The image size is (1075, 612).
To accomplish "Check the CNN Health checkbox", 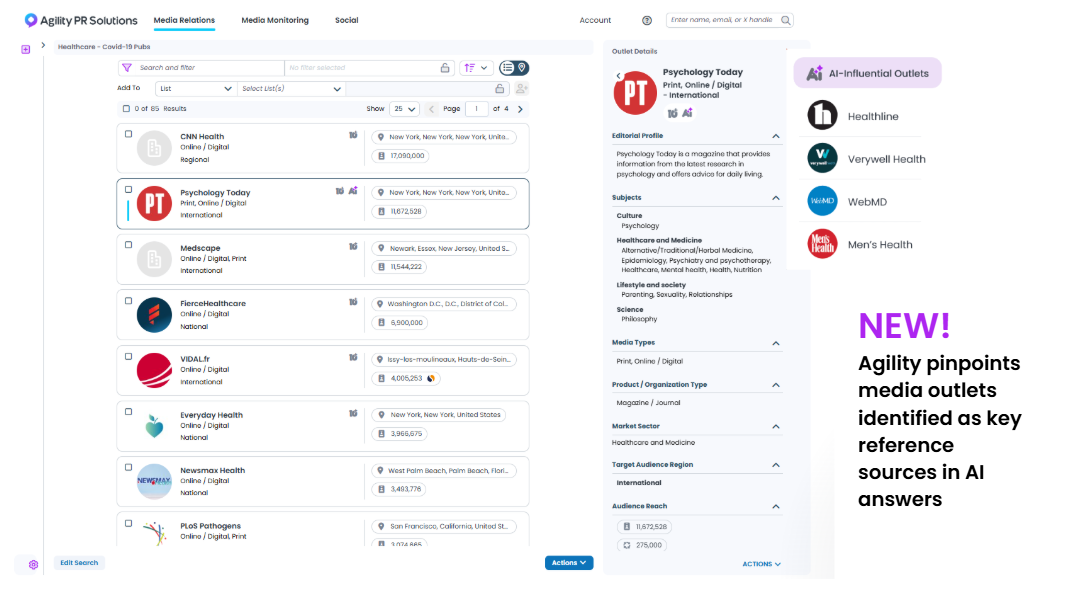I will (x=128, y=134).
